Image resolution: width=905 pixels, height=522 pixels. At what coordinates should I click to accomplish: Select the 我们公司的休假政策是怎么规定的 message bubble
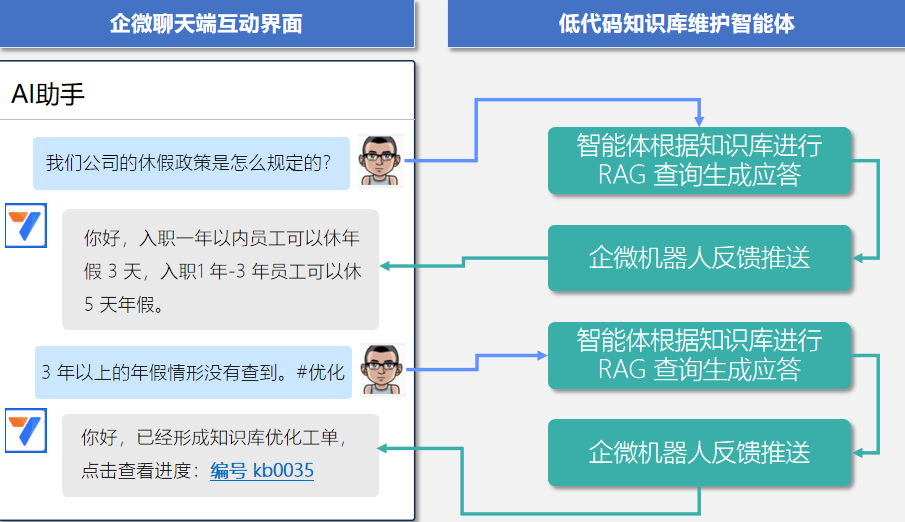[191, 163]
